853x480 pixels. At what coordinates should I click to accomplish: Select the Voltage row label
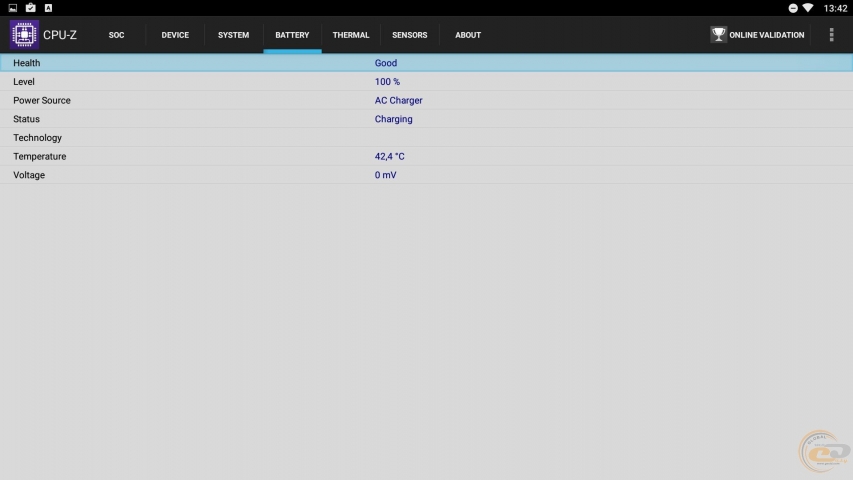(x=29, y=175)
